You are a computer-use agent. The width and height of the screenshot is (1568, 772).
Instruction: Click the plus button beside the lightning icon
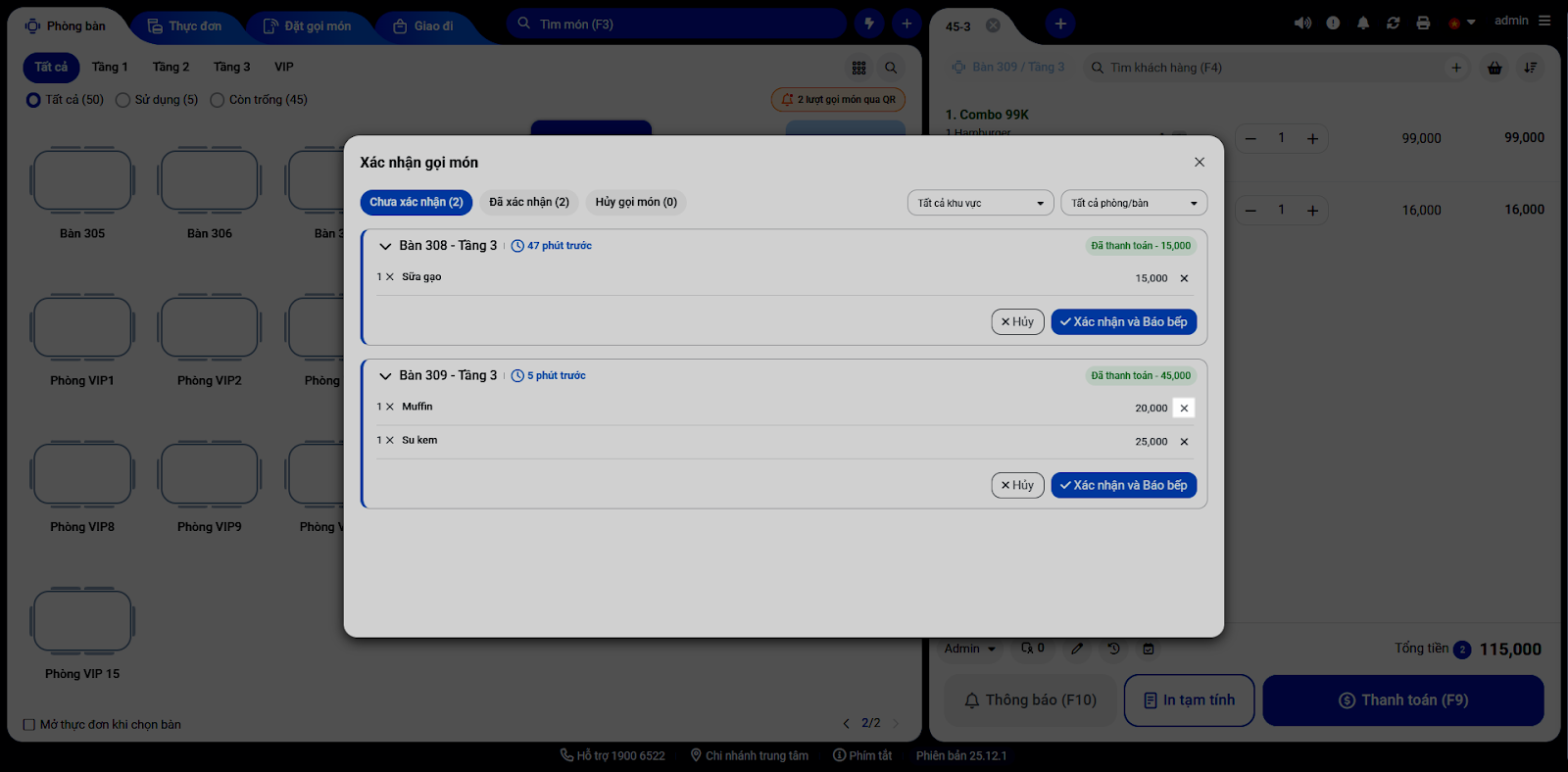(x=906, y=24)
